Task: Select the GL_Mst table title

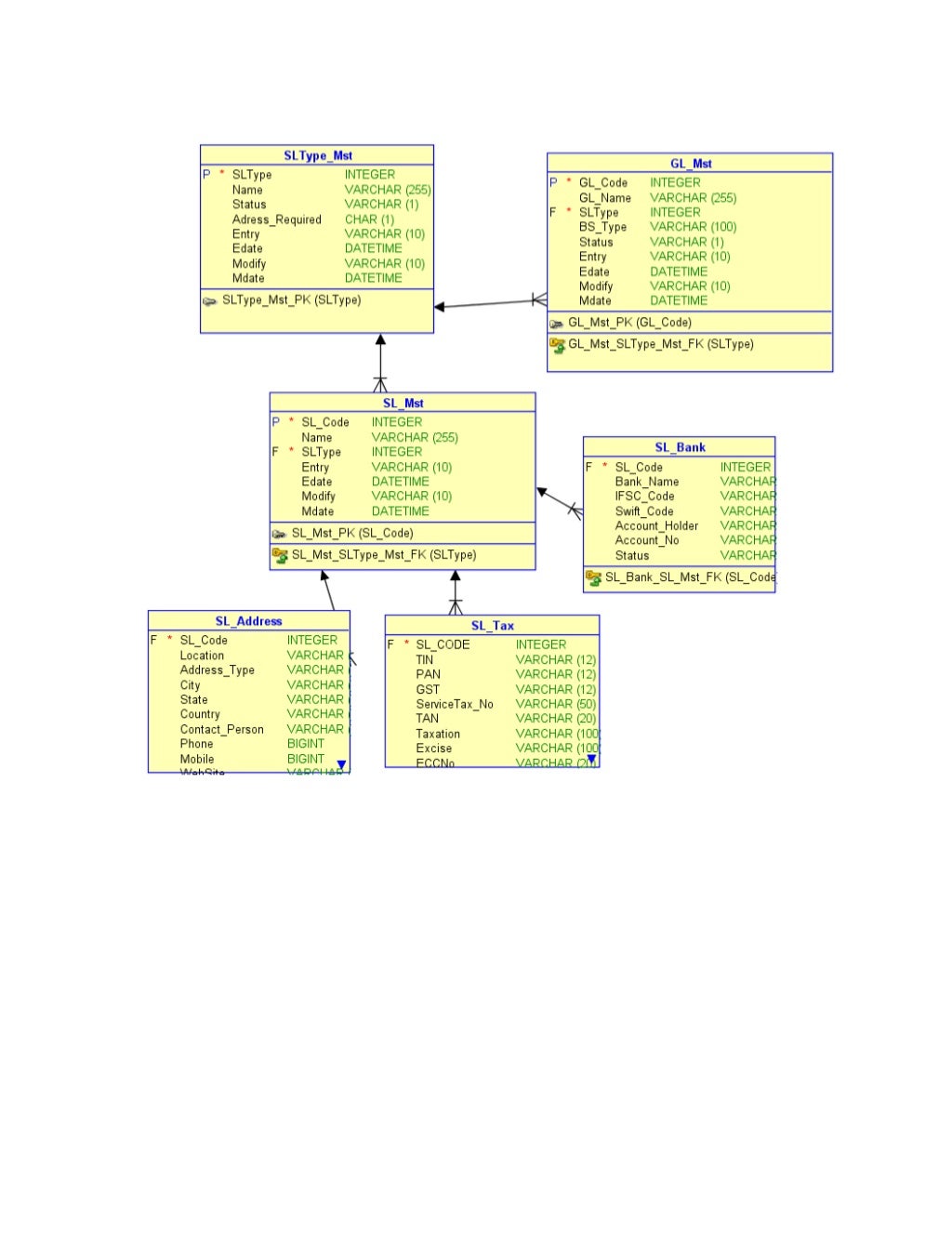Action: point(691,164)
